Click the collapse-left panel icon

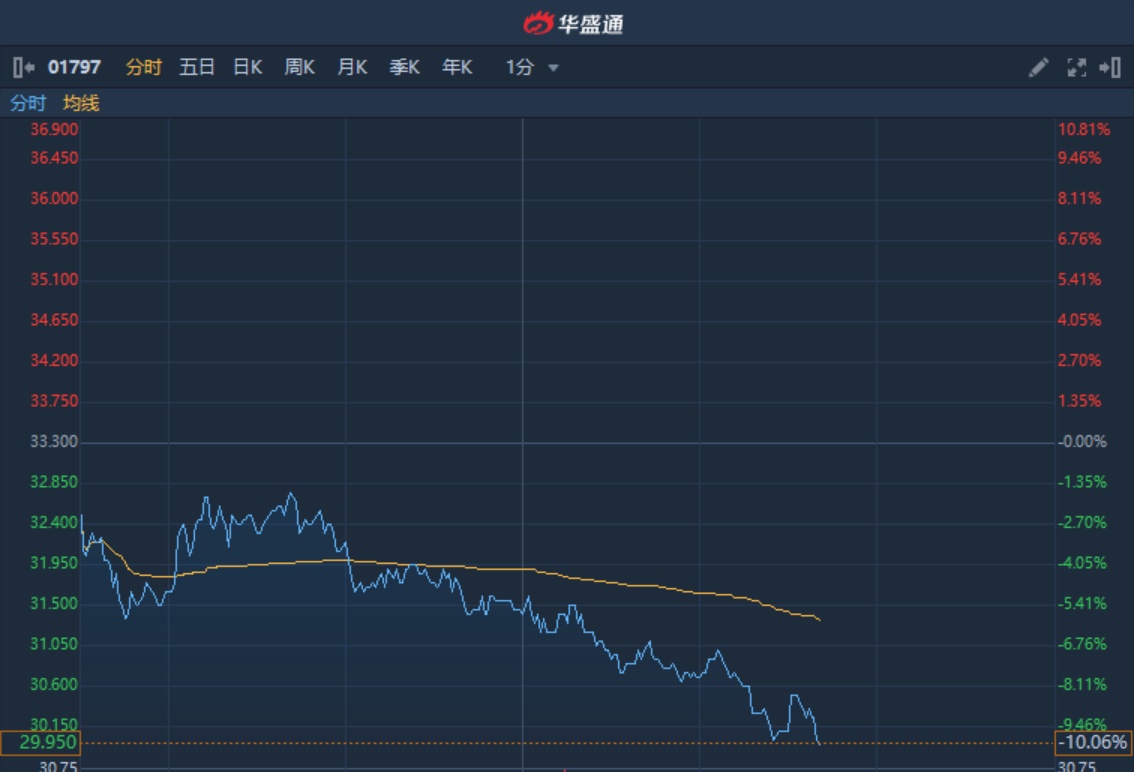(23, 68)
